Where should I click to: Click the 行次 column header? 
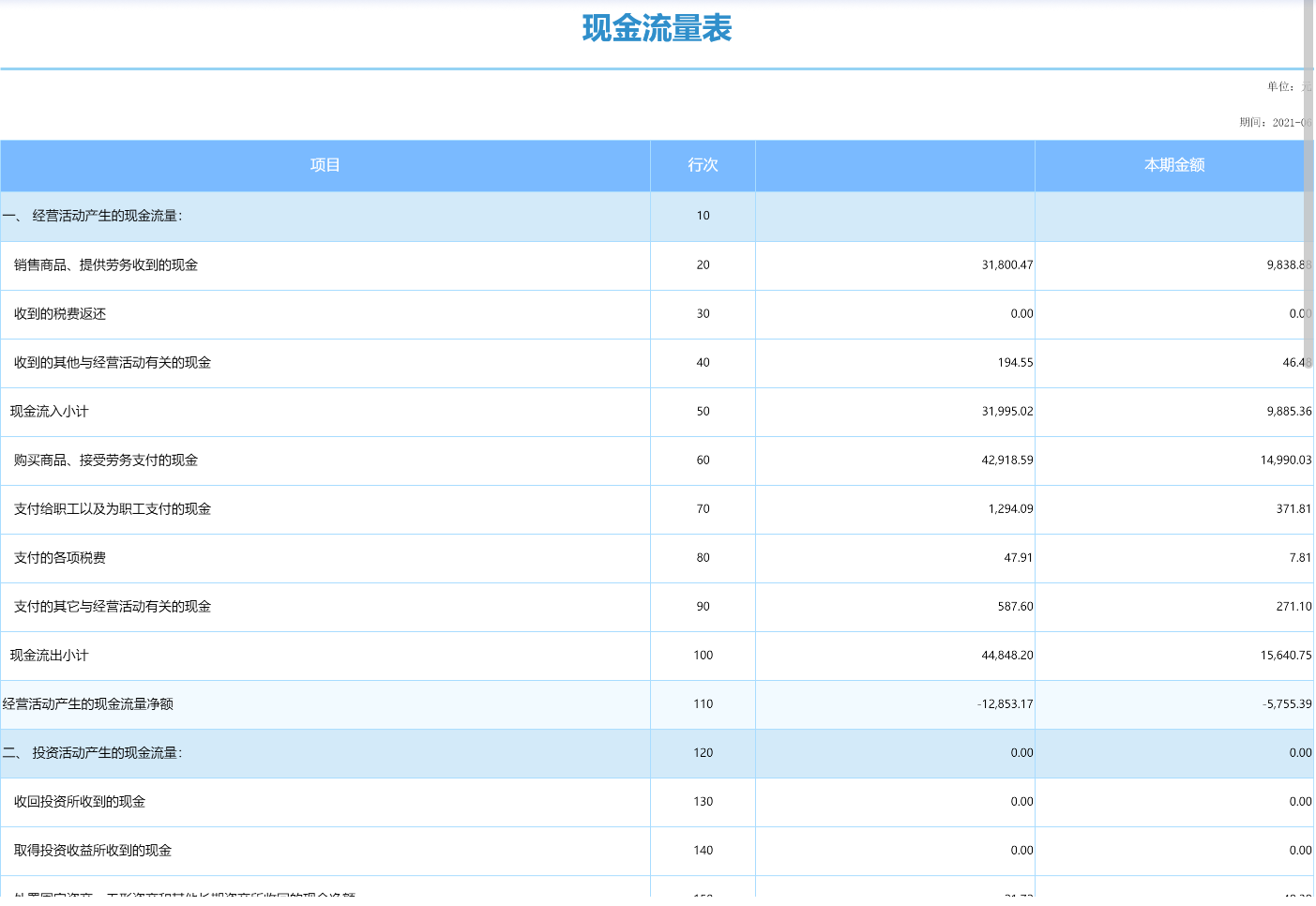(x=703, y=165)
